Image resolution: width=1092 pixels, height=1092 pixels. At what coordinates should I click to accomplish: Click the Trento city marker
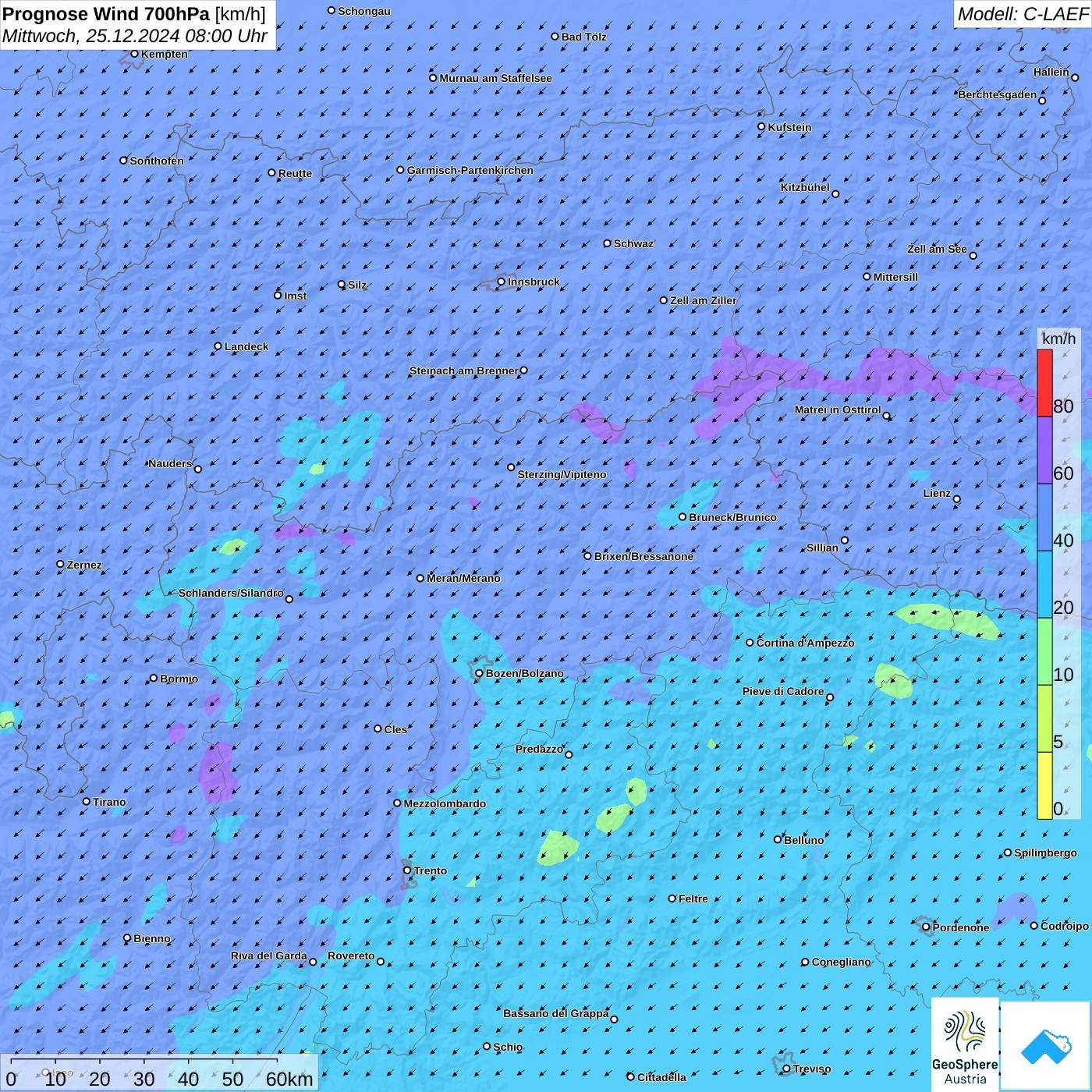point(407,870)
